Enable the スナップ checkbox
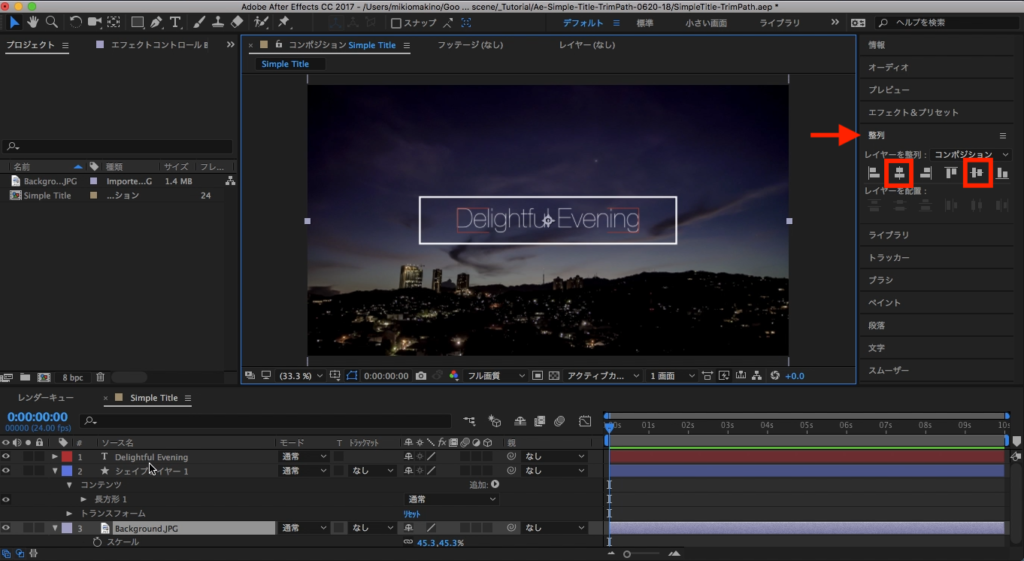Viewport: 1024px width, 561px height. 397,23
